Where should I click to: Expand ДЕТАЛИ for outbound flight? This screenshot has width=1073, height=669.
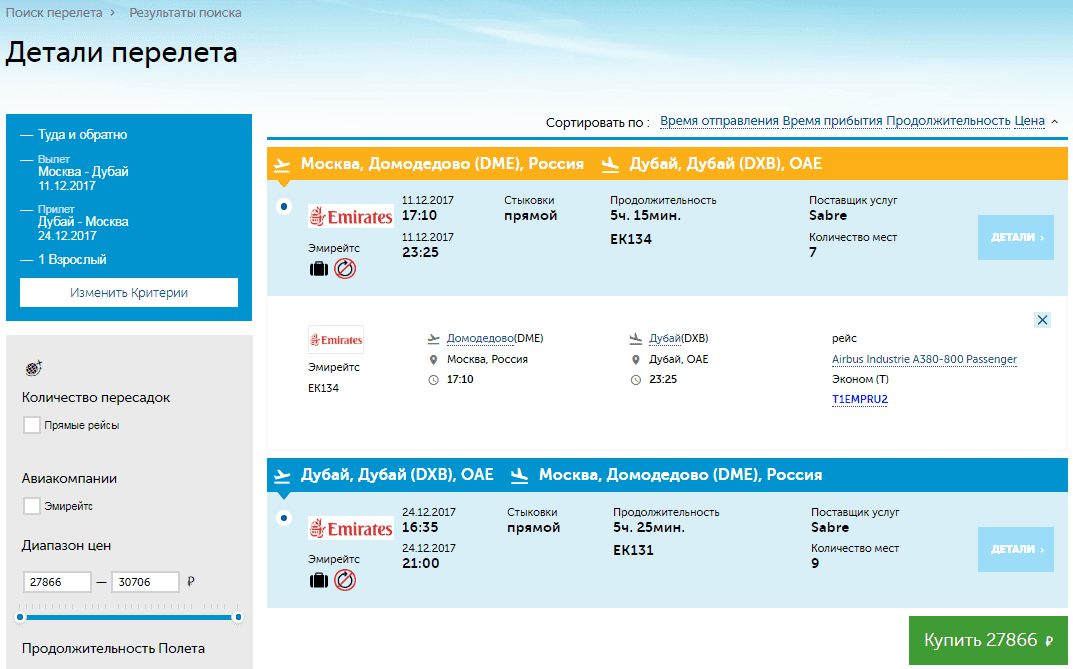pyautogui.click(x=1015, y=238)
